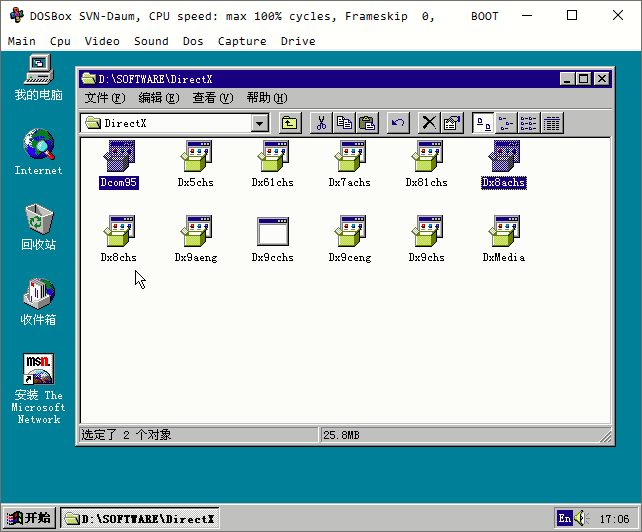
Task: Switch to details view
Action: click(552, 123)
